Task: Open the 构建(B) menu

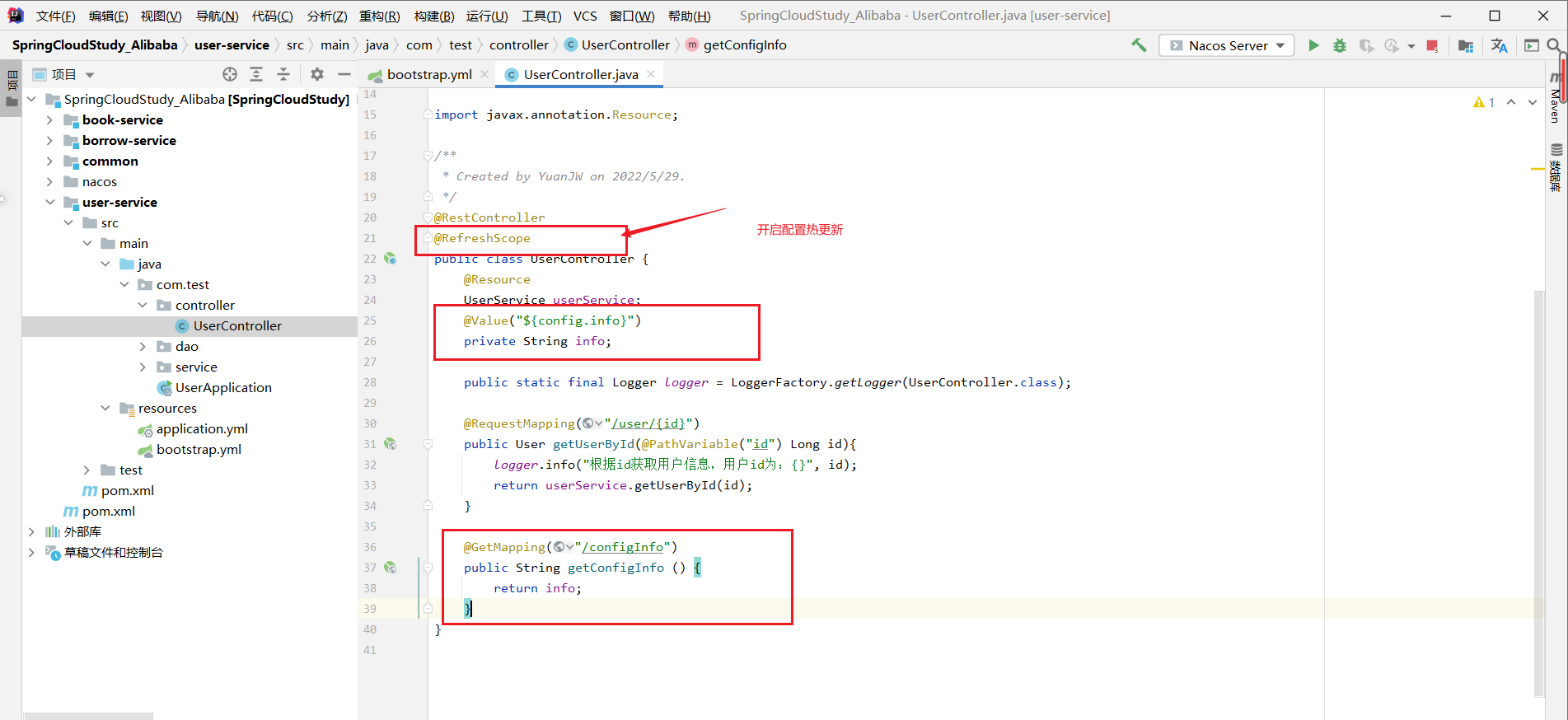Action: [434, 16]
